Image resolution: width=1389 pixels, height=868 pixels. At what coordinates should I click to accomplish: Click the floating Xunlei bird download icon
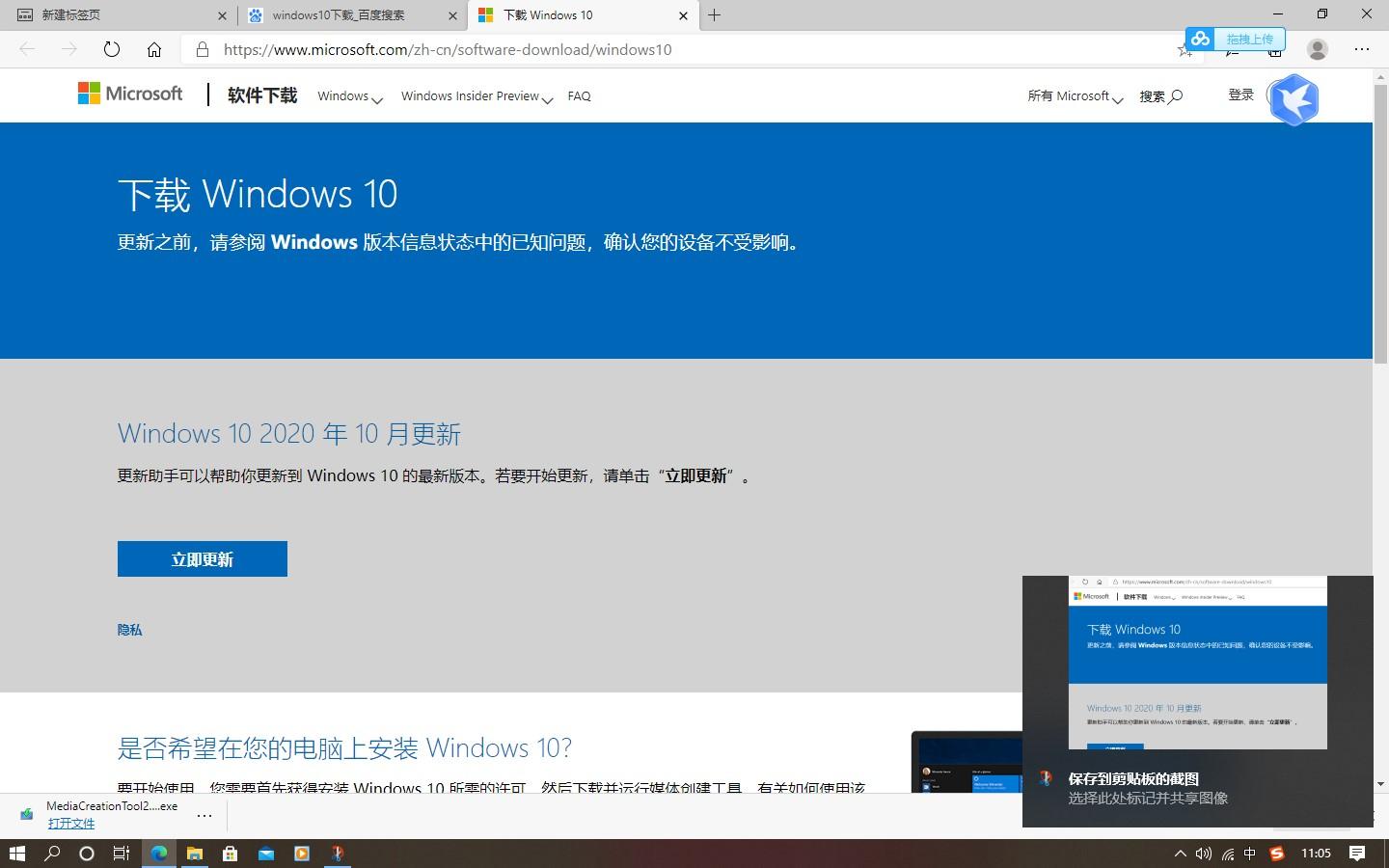click(1294, 99)
